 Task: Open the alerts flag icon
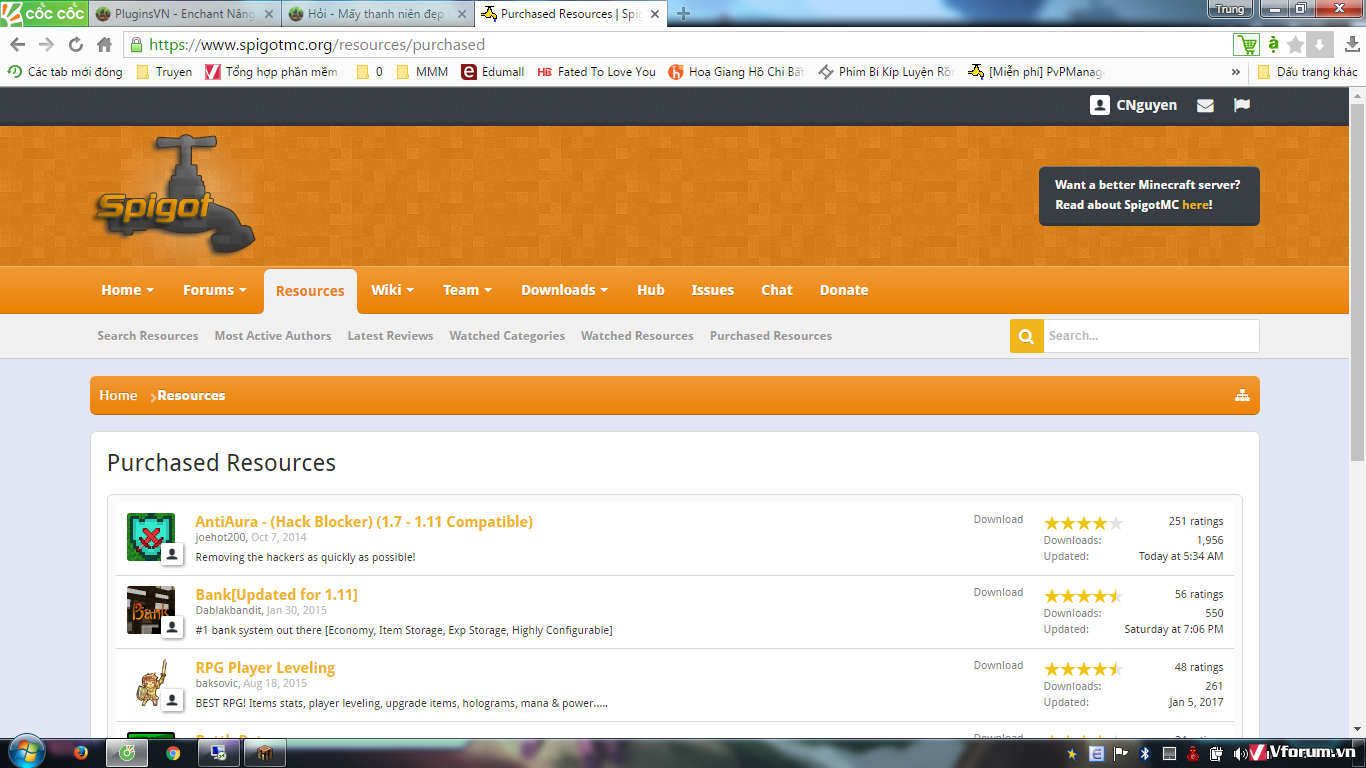click(1242, 105)
